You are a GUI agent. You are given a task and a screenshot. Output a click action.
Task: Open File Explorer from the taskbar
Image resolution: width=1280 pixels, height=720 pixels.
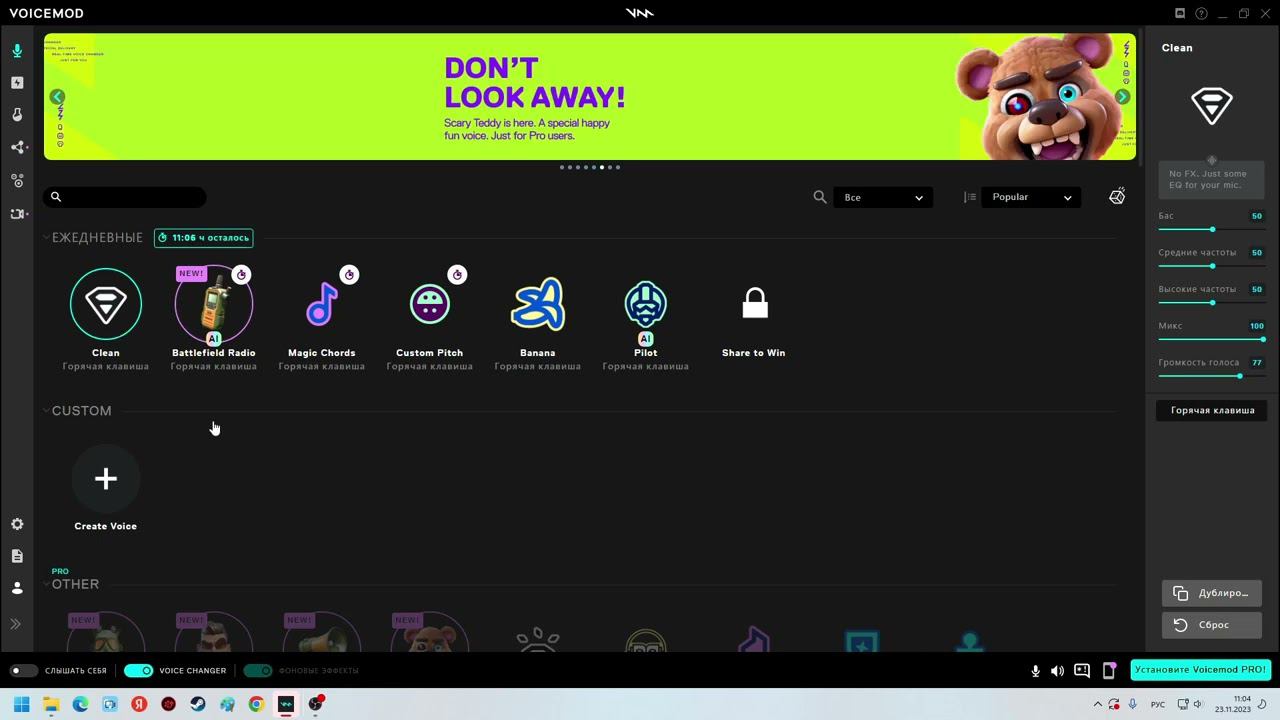click(51, 704)
